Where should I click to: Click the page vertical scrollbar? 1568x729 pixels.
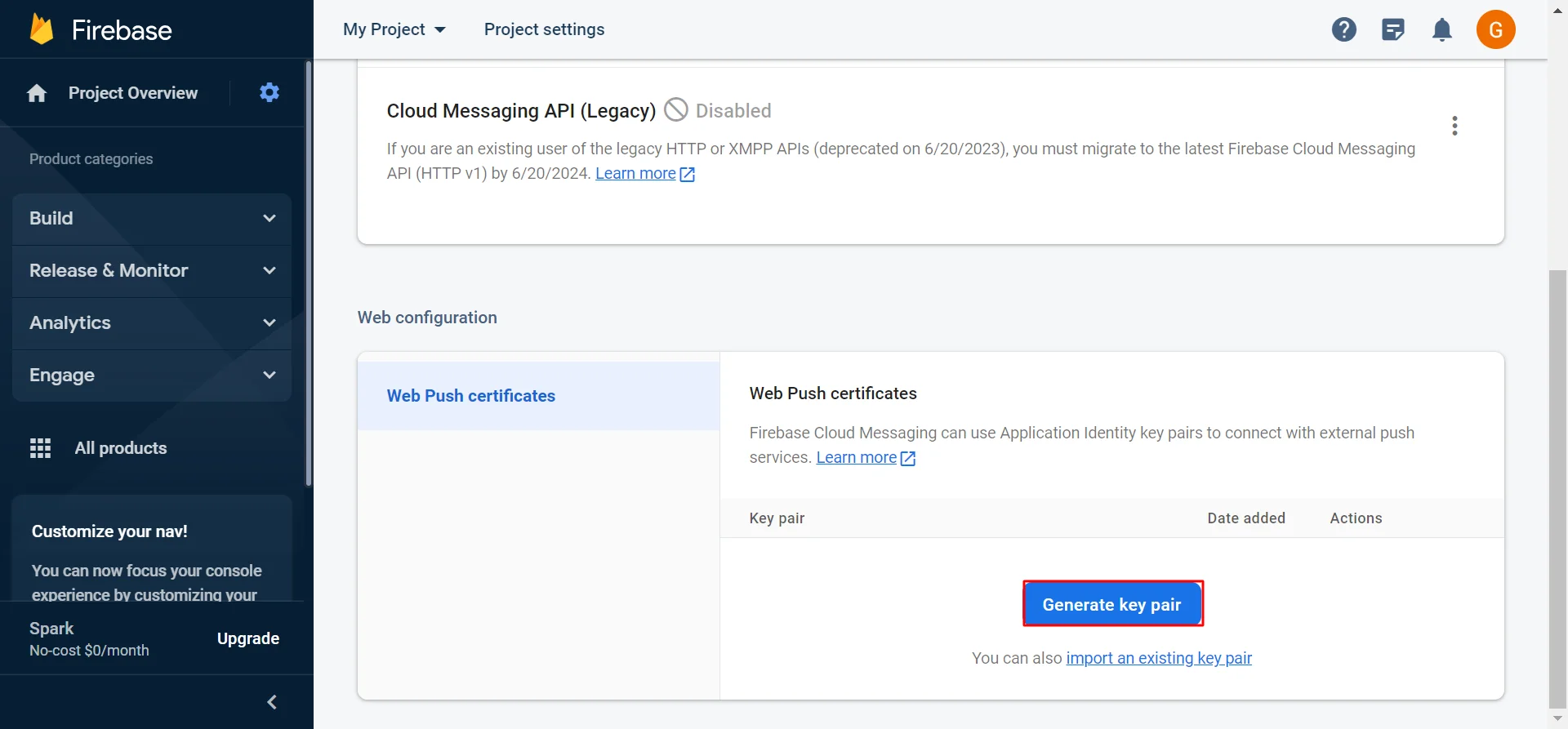pos(1558,488)
